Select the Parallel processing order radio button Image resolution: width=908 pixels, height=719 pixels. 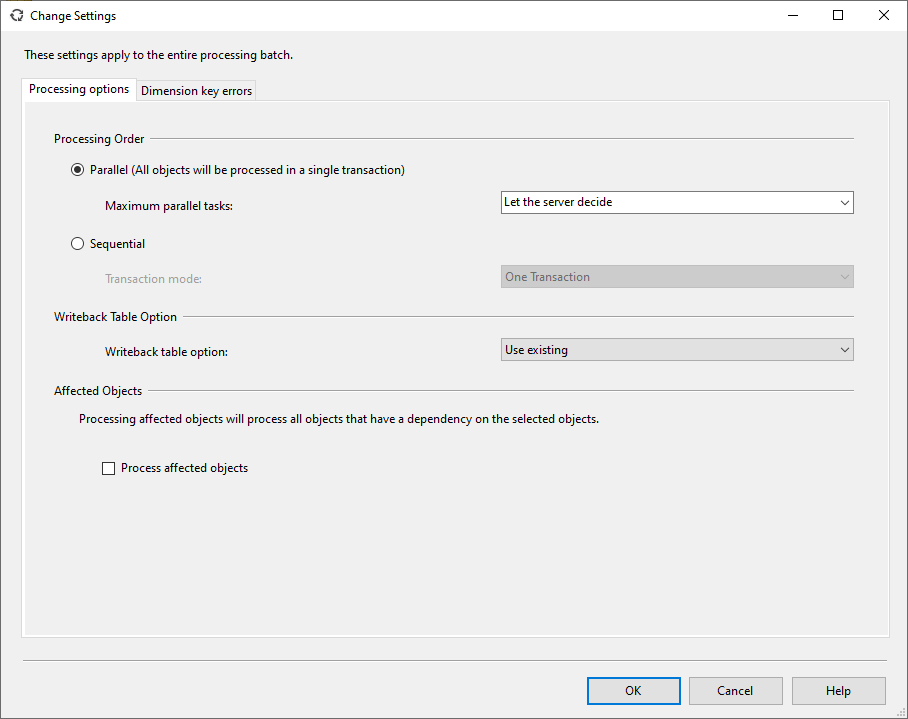[x=78, y=170]
